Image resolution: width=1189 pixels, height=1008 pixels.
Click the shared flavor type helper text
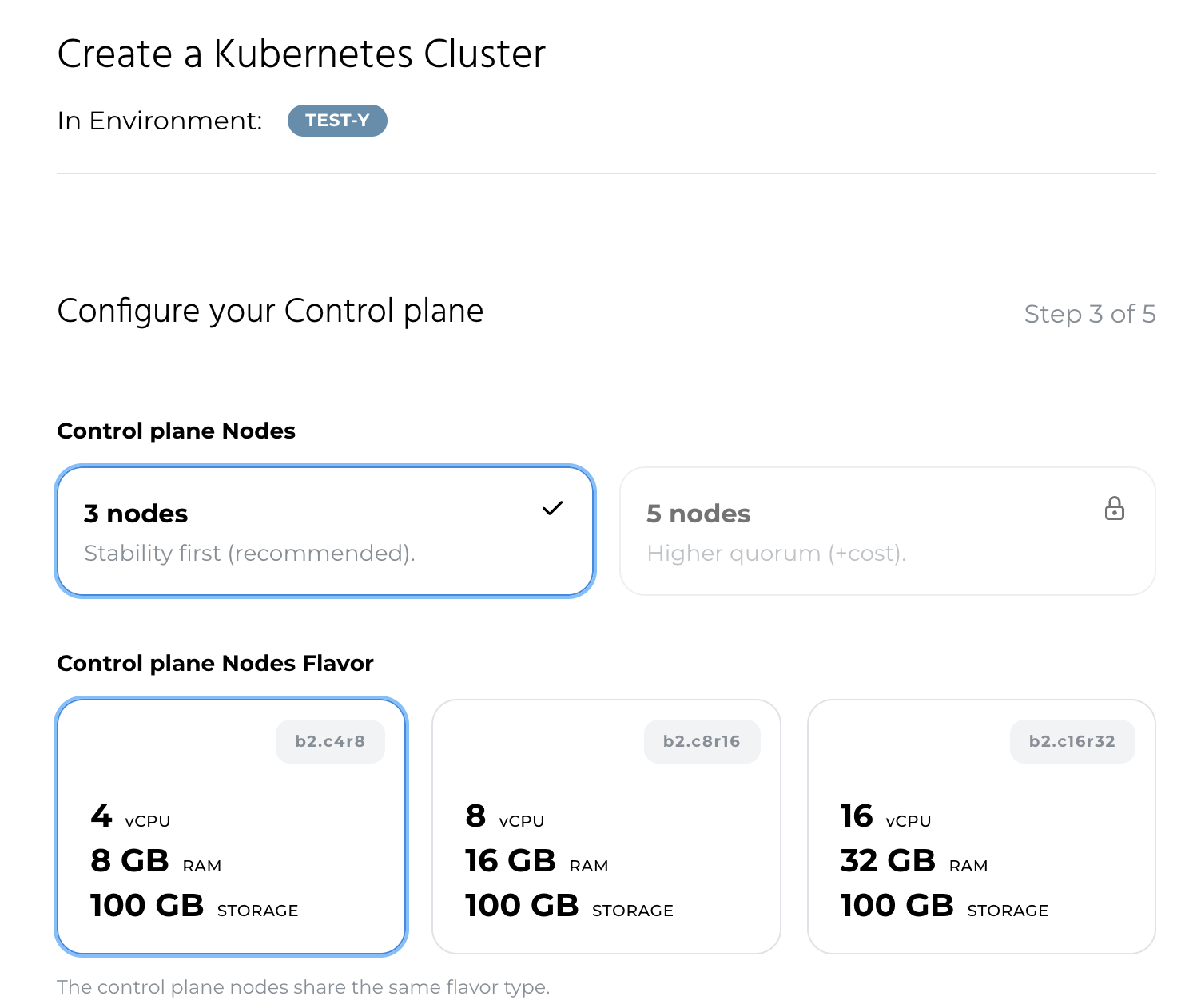[303, 987]
